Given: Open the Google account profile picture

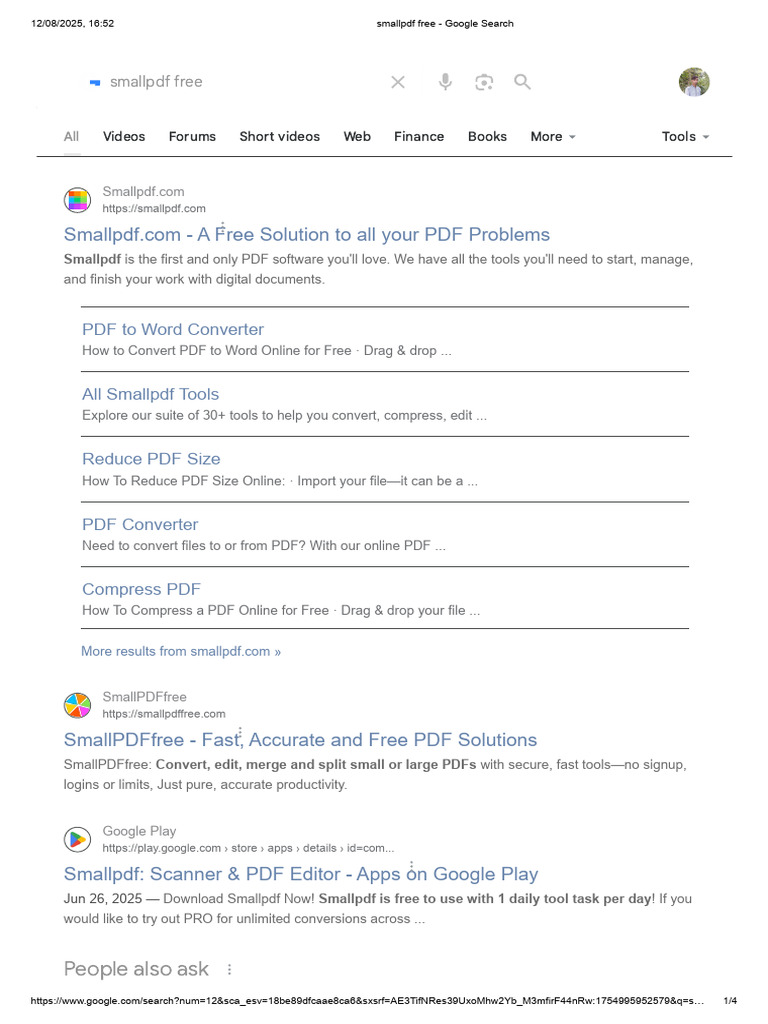Looking at the screenshot, I should pos(694,82).
